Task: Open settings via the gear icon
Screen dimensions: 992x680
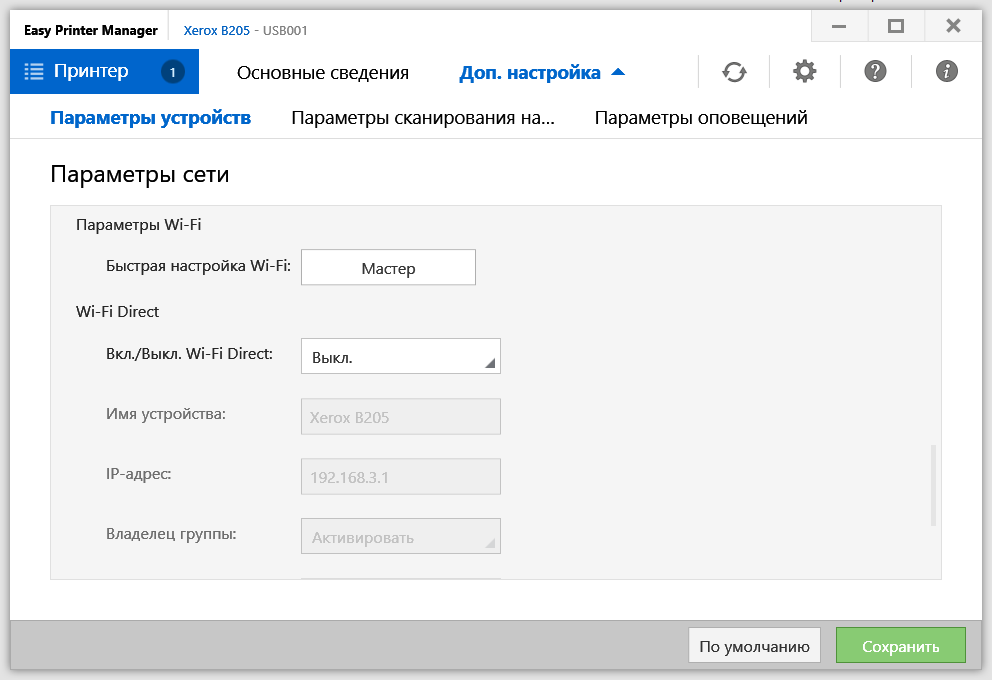Action: pyautogui.click(x=804, y=72)
